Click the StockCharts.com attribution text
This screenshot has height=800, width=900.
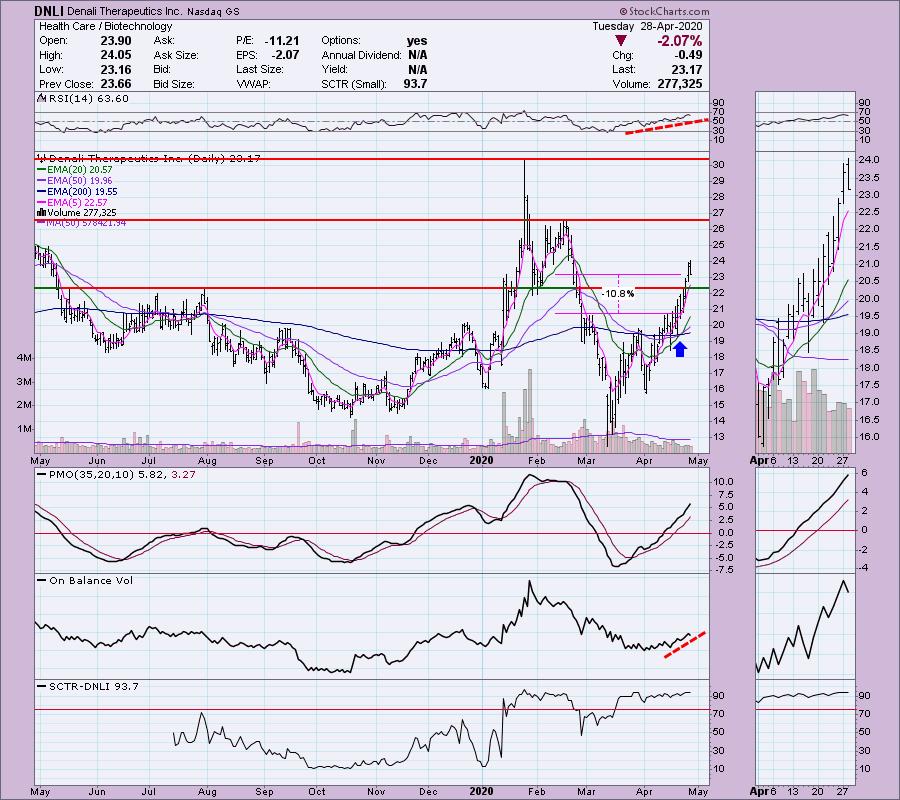(x=664, y=11)
